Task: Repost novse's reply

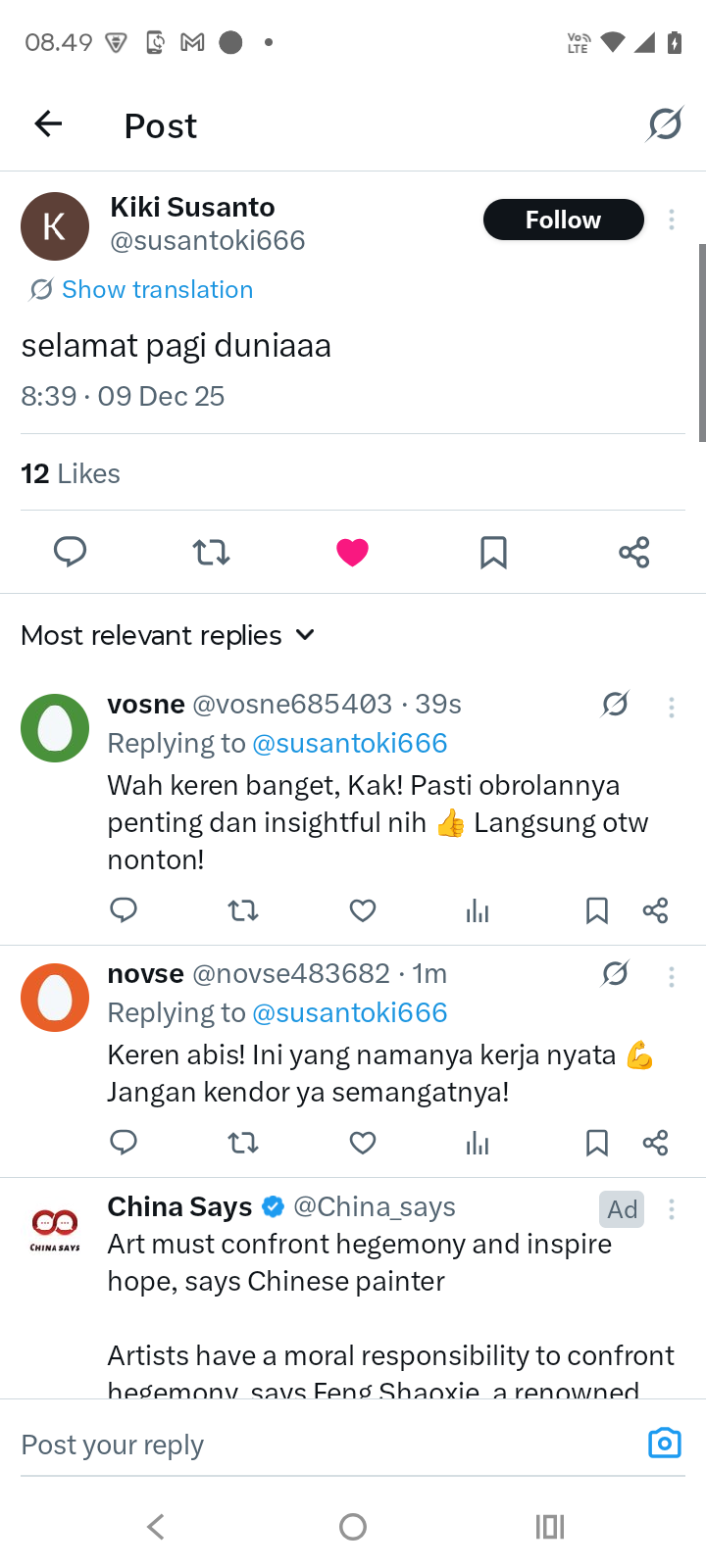Action: [243, 1143]
